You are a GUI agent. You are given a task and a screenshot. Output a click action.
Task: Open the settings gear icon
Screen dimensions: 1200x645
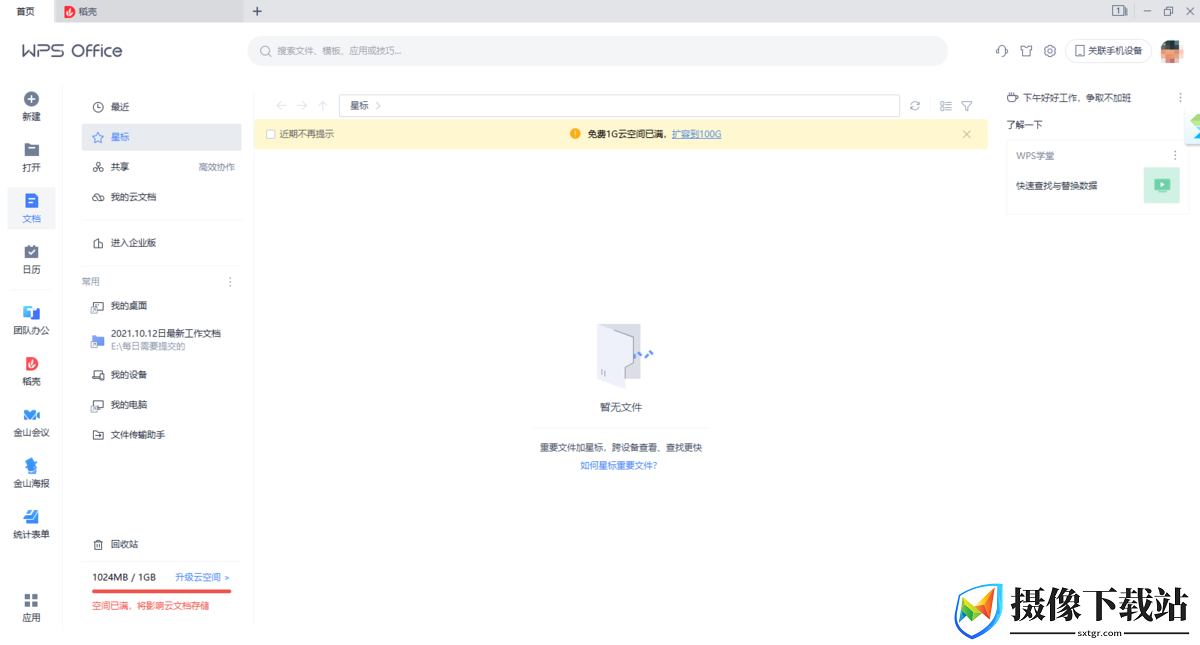coord(1050,51)
